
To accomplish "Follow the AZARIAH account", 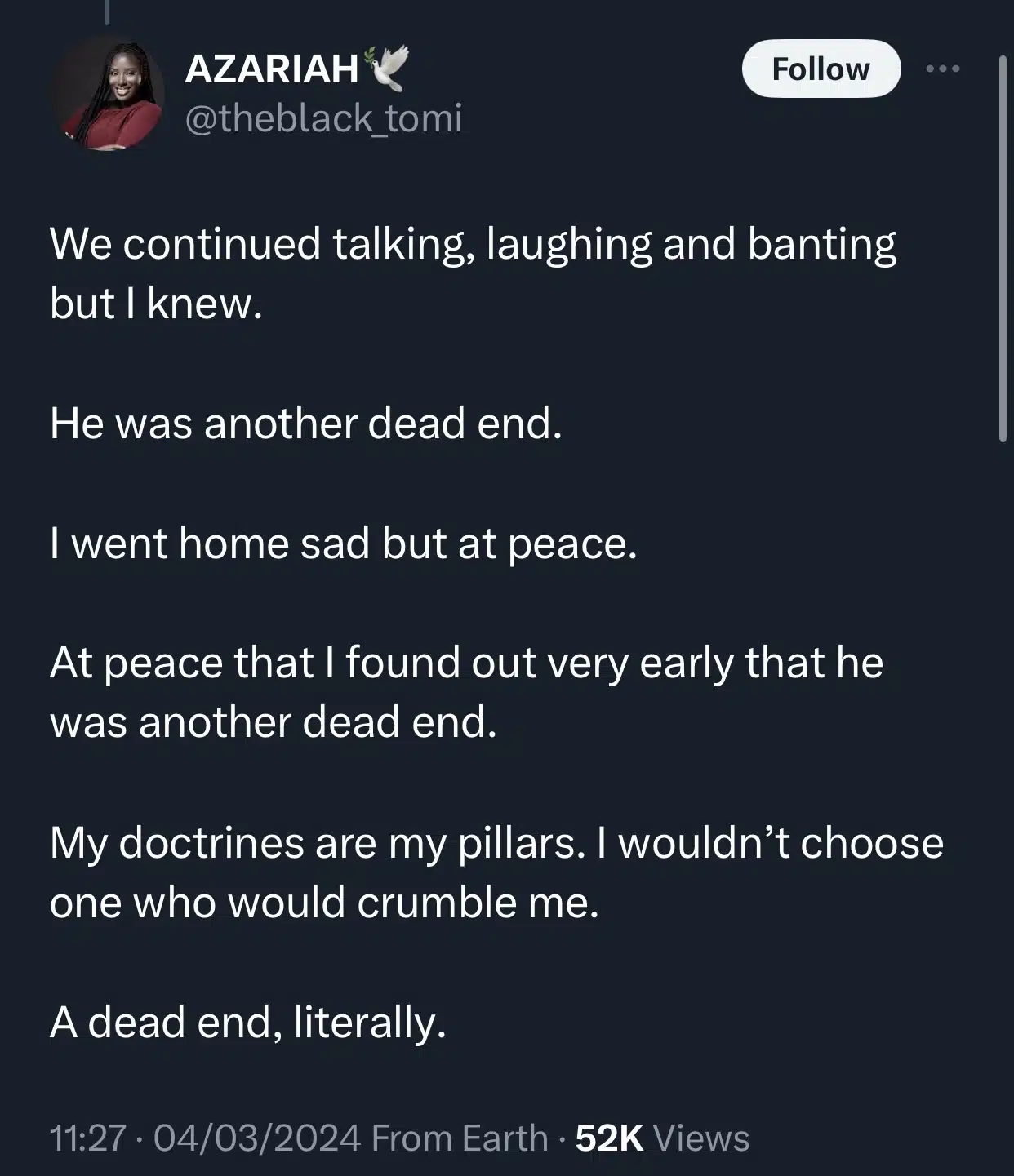I will (x=821, y=69).
